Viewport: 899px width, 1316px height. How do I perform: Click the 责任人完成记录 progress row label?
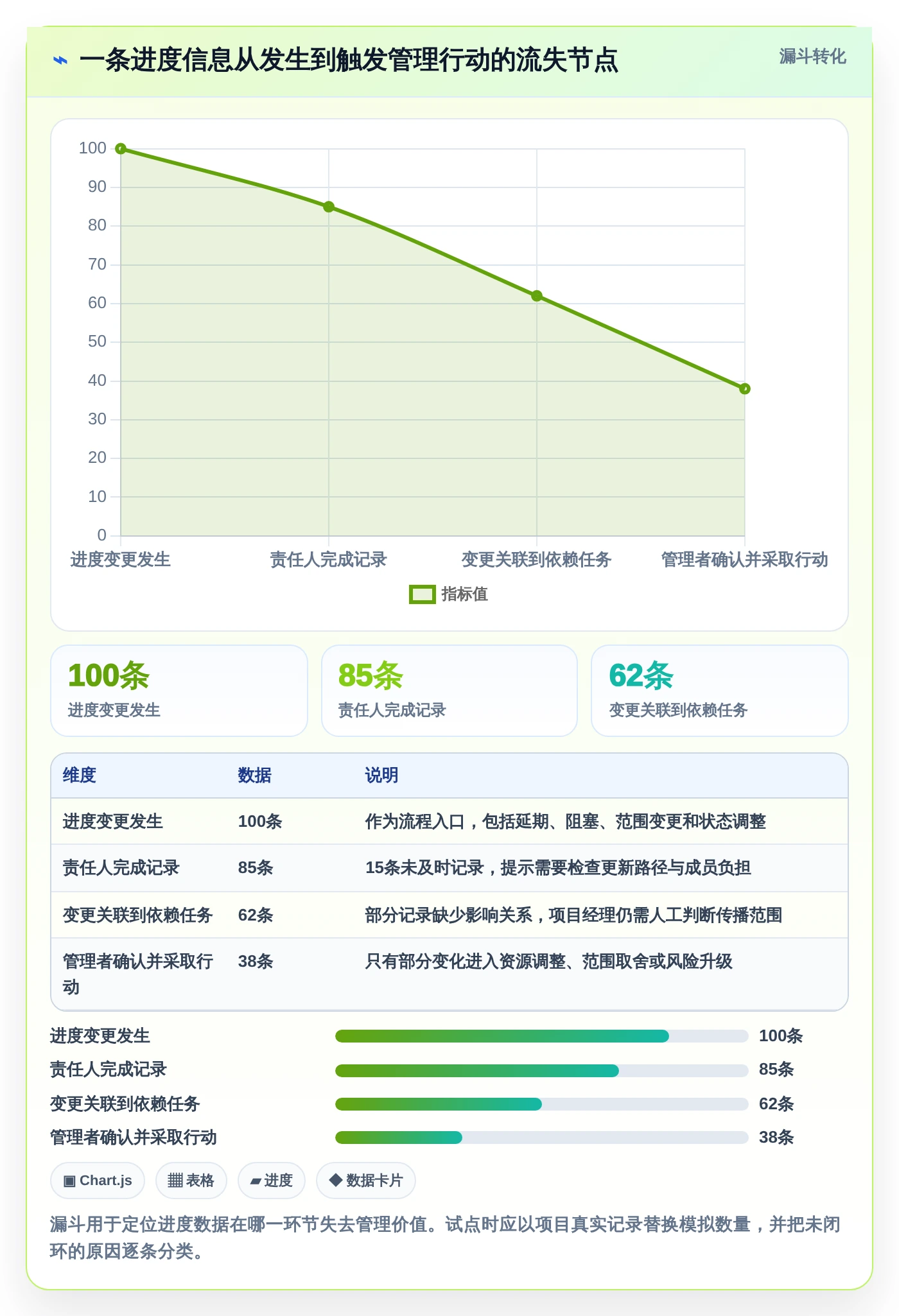(109, 1069)
